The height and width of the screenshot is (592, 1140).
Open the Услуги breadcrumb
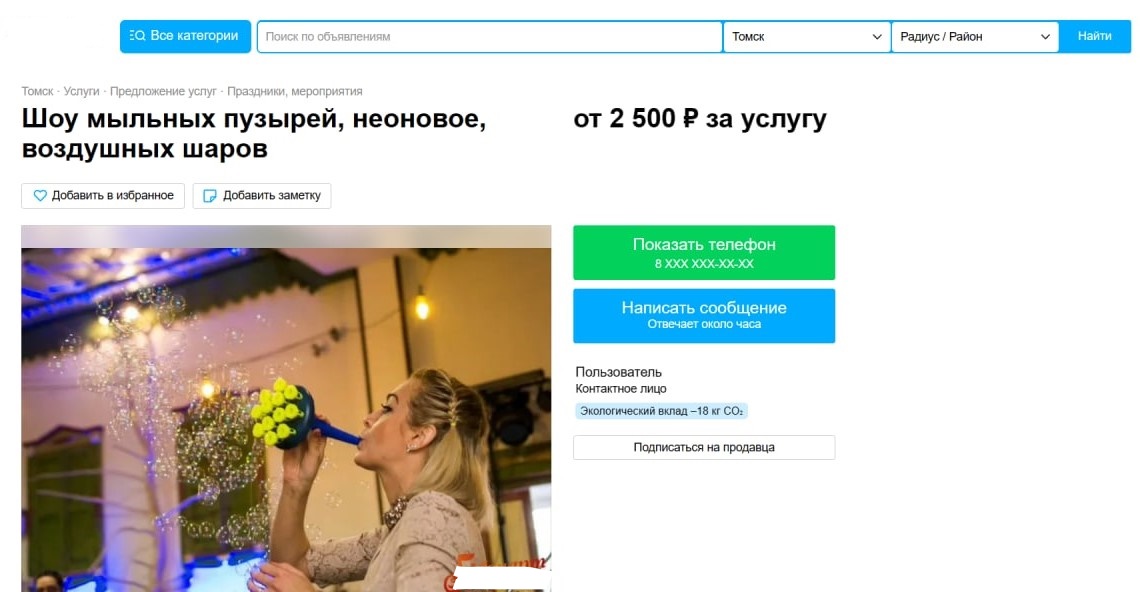coord(81,92)
